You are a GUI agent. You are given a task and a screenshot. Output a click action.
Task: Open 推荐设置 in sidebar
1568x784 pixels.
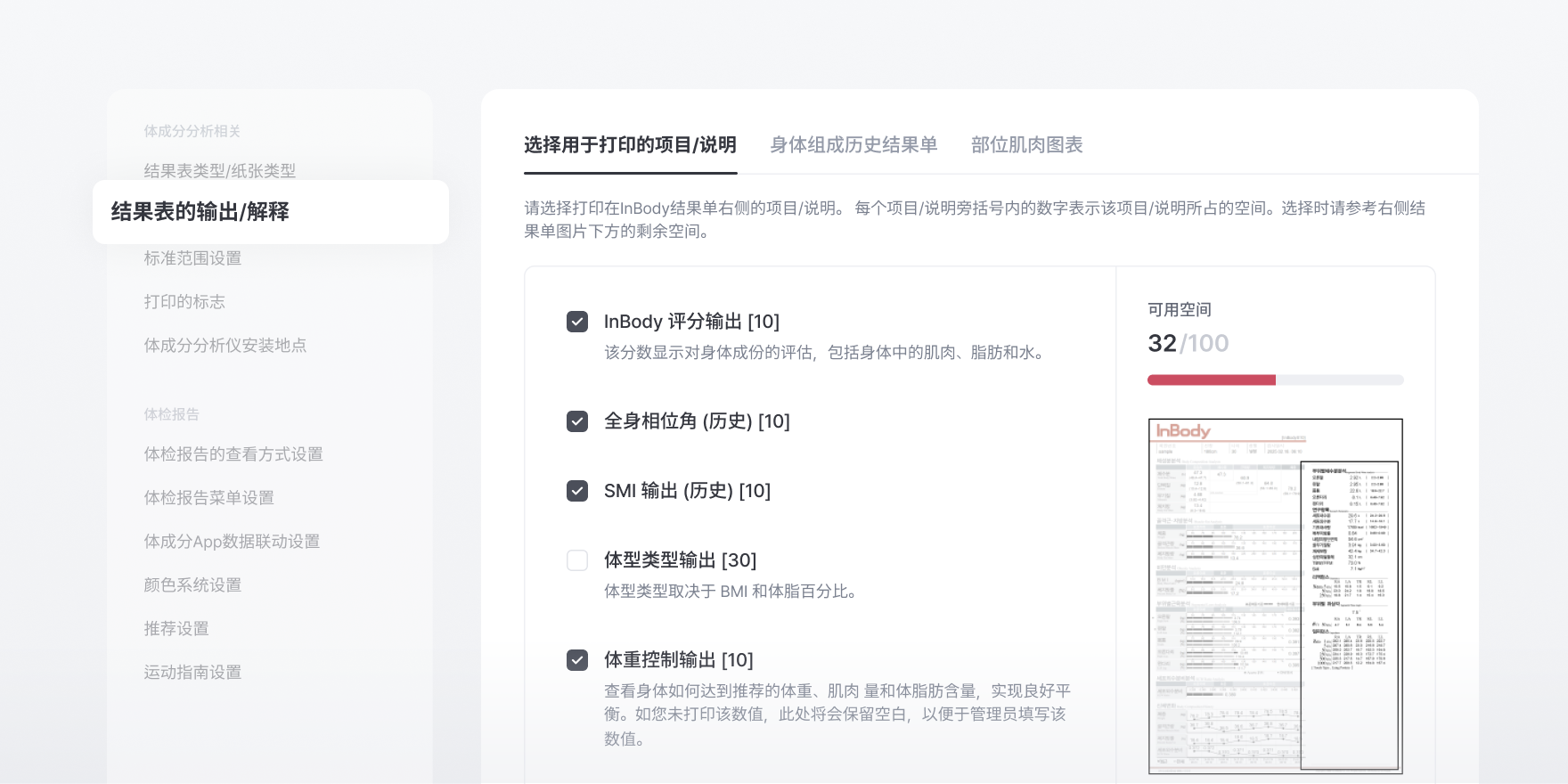coord(176,629)
